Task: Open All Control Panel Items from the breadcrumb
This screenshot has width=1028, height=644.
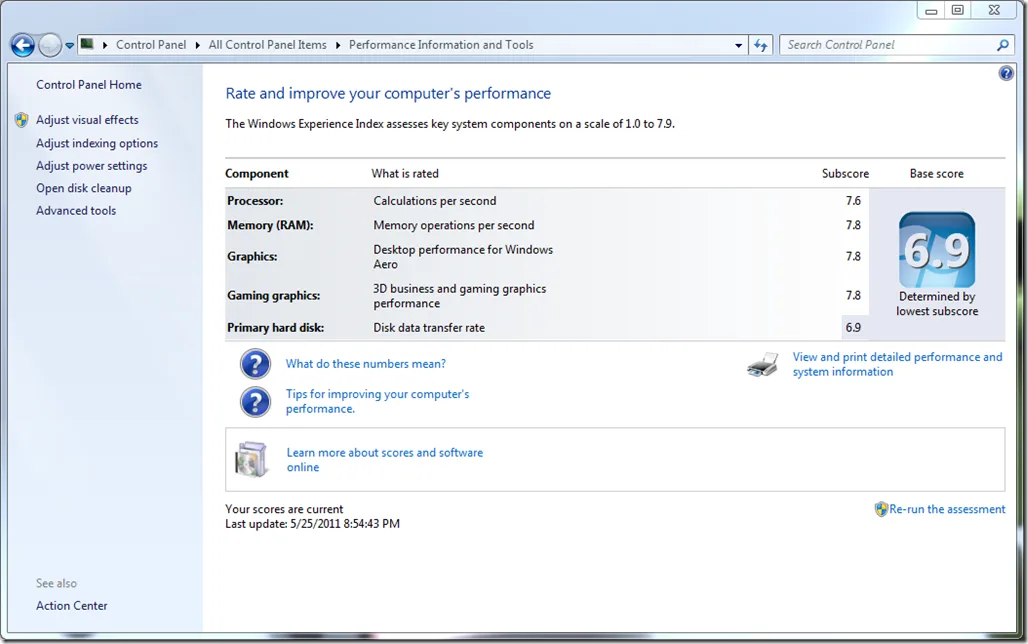Action: (266, 45)
